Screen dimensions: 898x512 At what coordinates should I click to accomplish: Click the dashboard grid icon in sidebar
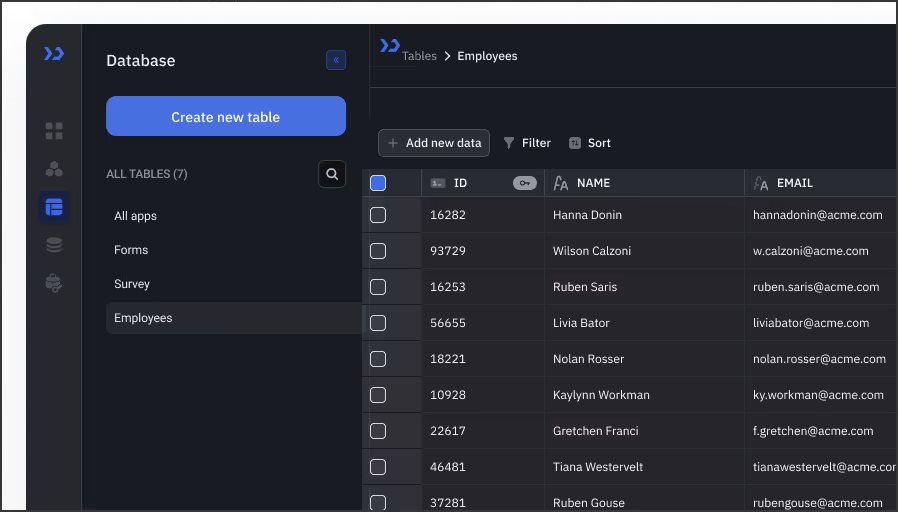point(54,131)
